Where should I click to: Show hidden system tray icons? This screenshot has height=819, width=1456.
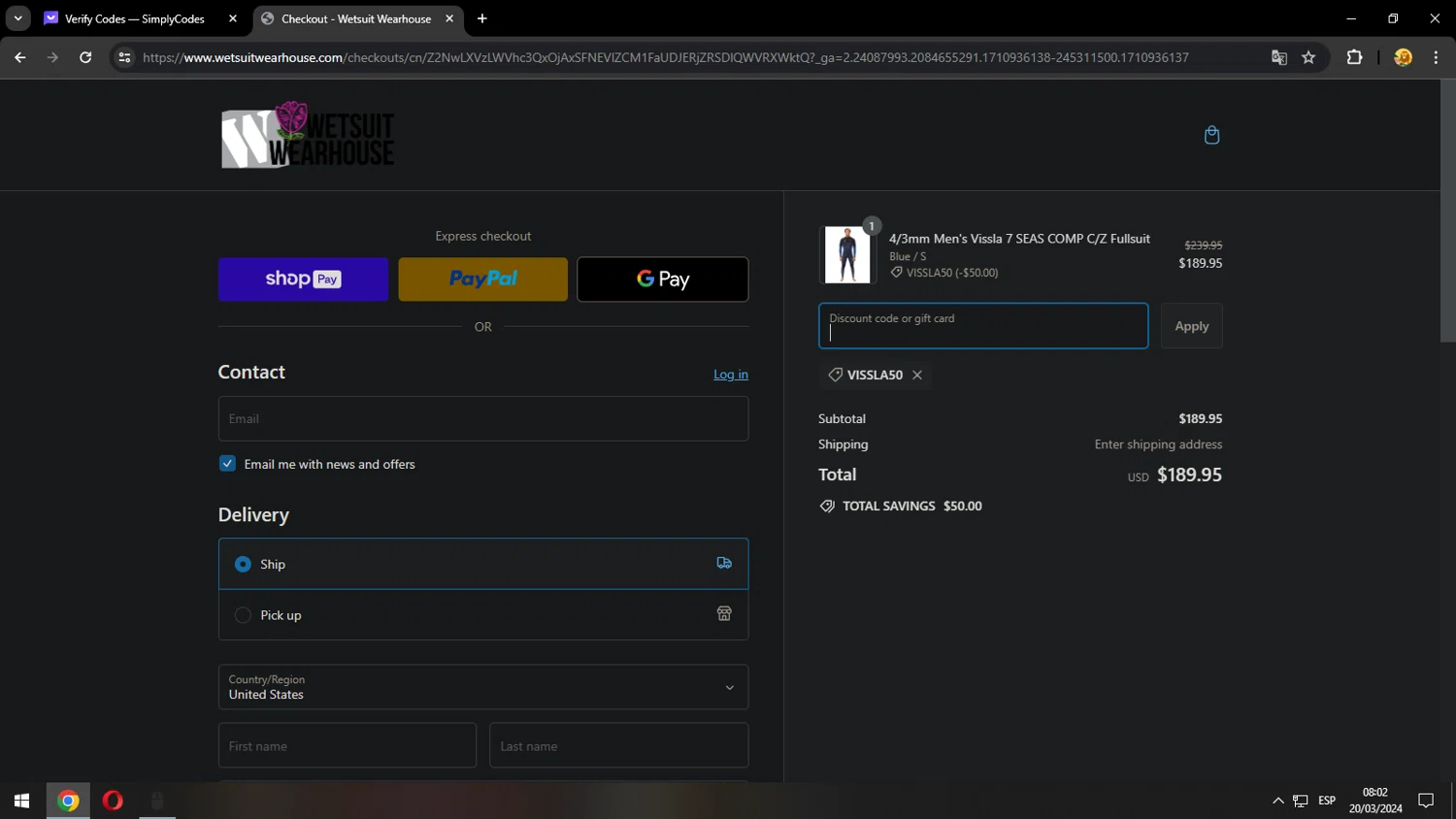point(1278,801)
